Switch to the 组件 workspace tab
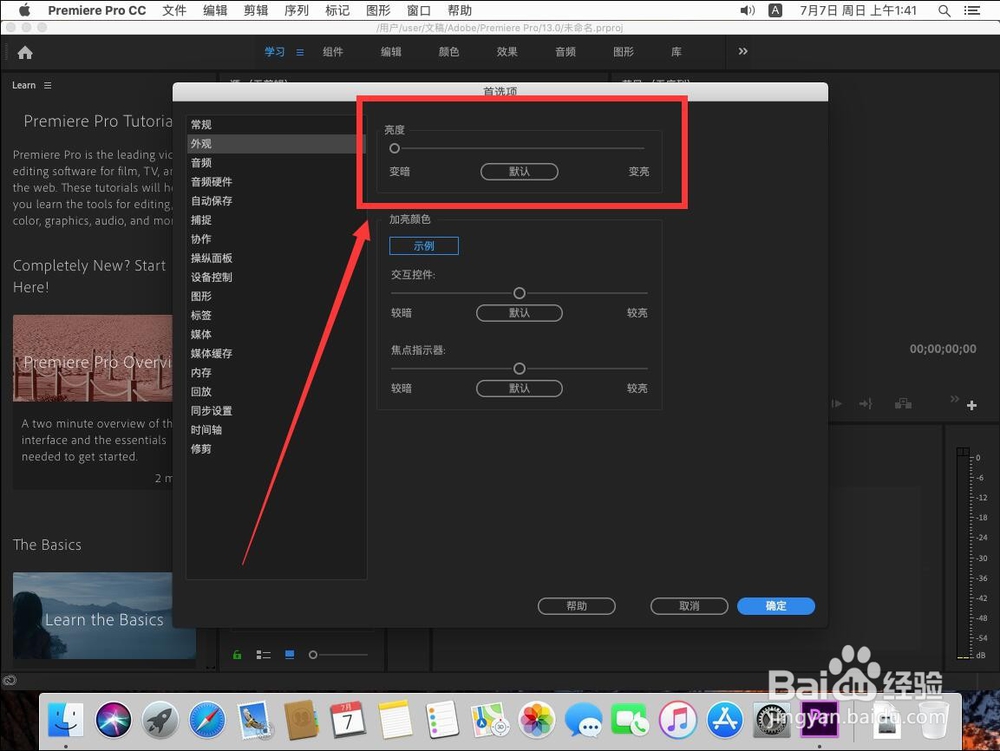Image resolution: width=1000 pixels, height=751 pixels. 333,52
